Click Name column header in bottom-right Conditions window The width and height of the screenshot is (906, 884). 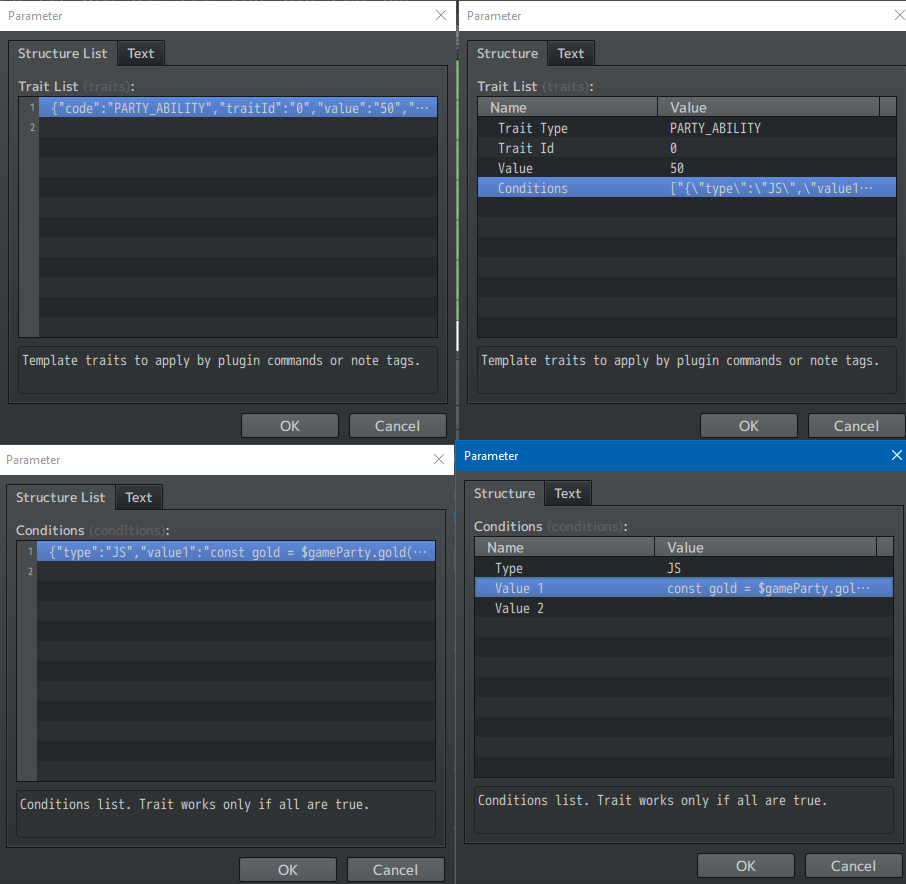pos(565,548)
